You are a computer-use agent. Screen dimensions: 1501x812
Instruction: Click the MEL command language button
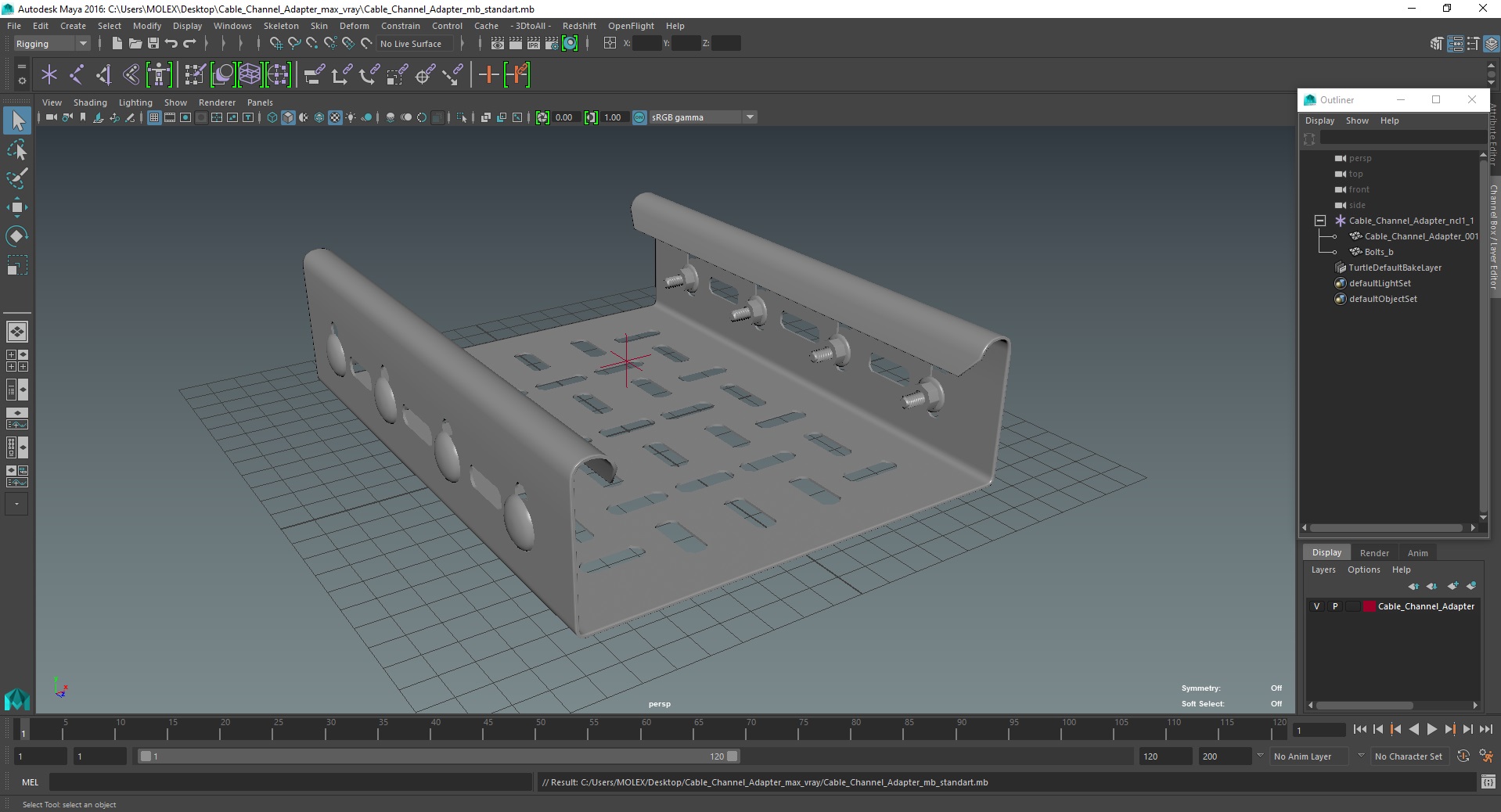(x=30, y=782)
